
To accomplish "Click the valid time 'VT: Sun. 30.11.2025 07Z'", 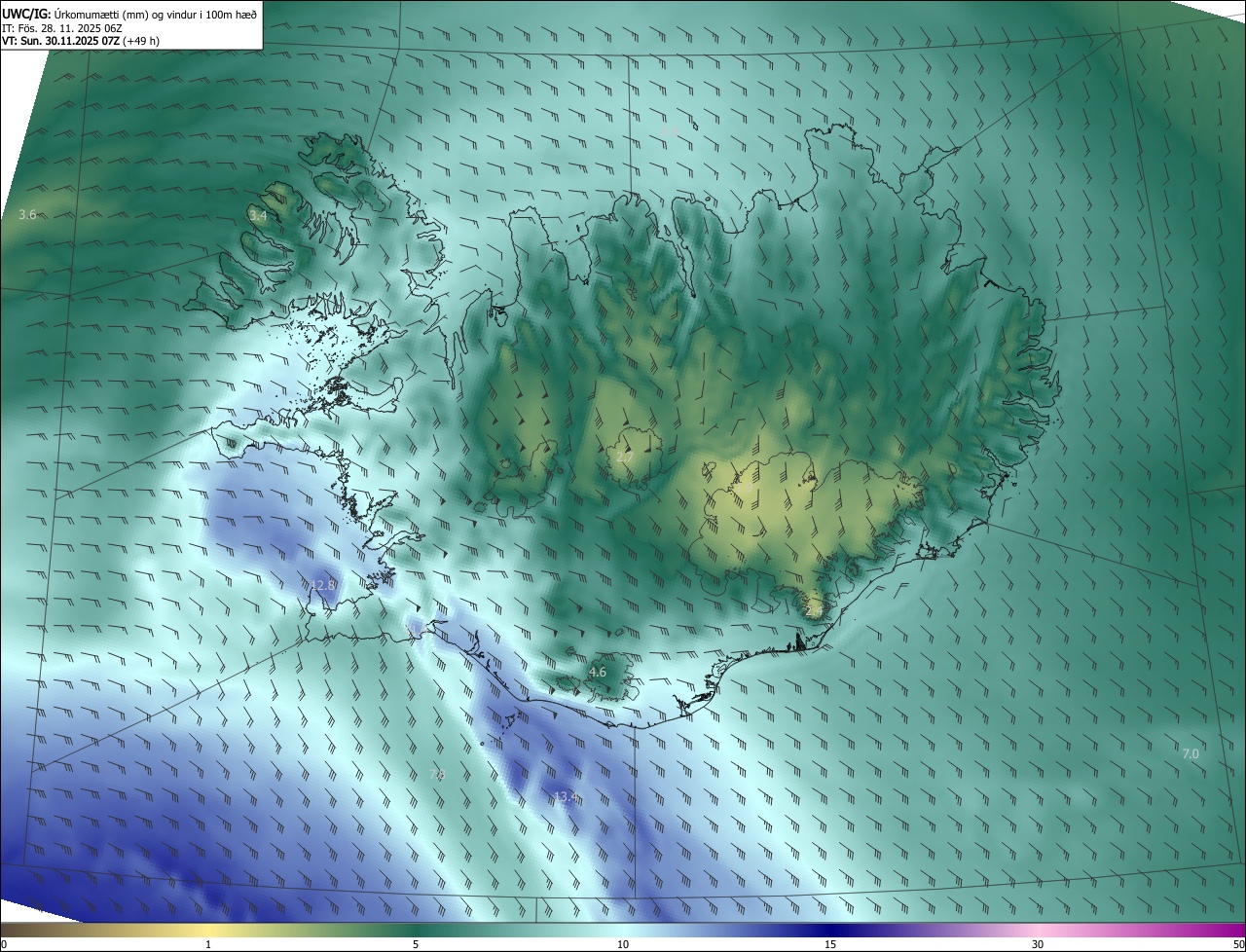I will 61,41.
